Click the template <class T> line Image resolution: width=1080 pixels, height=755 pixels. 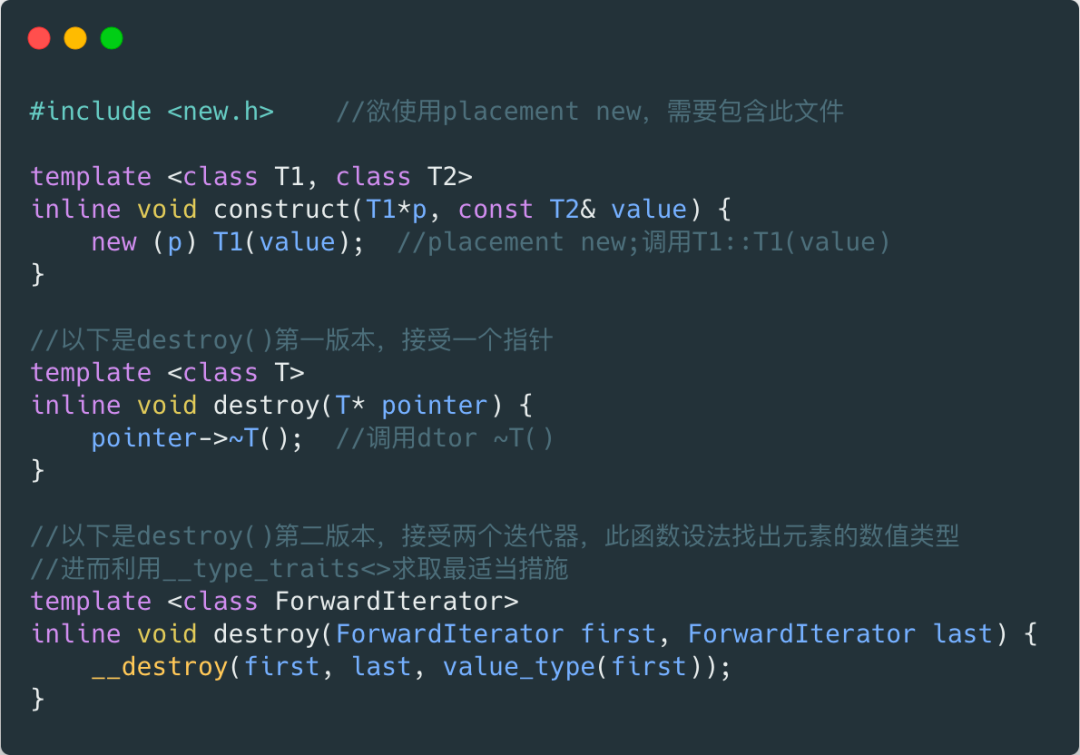pyautogui.click(x=167, y=373)
